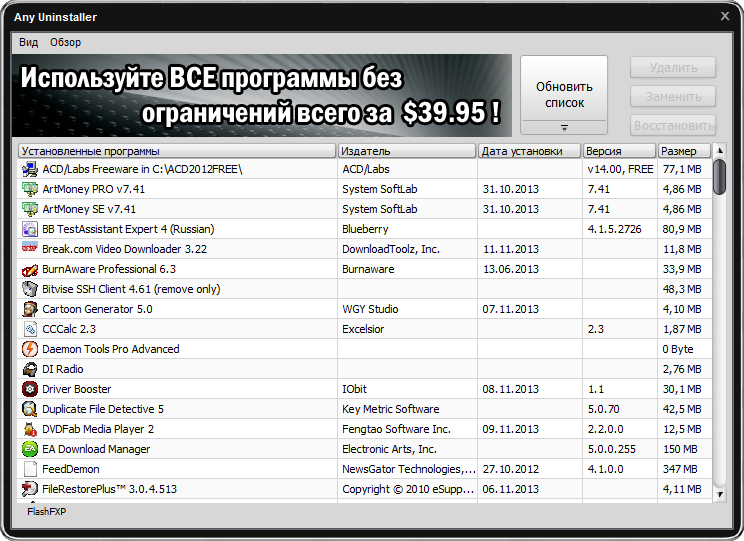Select ArtMoney SE v7.41 program name
Viewport: 744px width, 541px height.
click(89, 209)
